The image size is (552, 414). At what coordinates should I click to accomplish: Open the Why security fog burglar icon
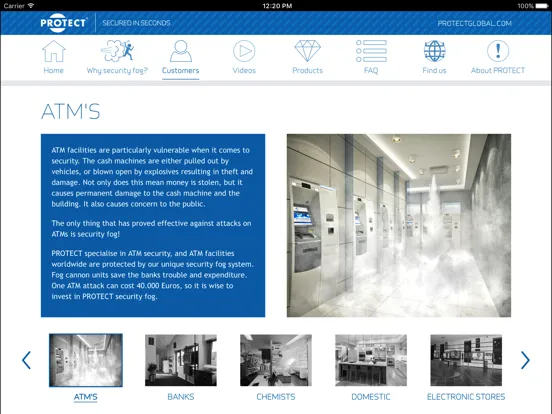click(x=117, y=51)
